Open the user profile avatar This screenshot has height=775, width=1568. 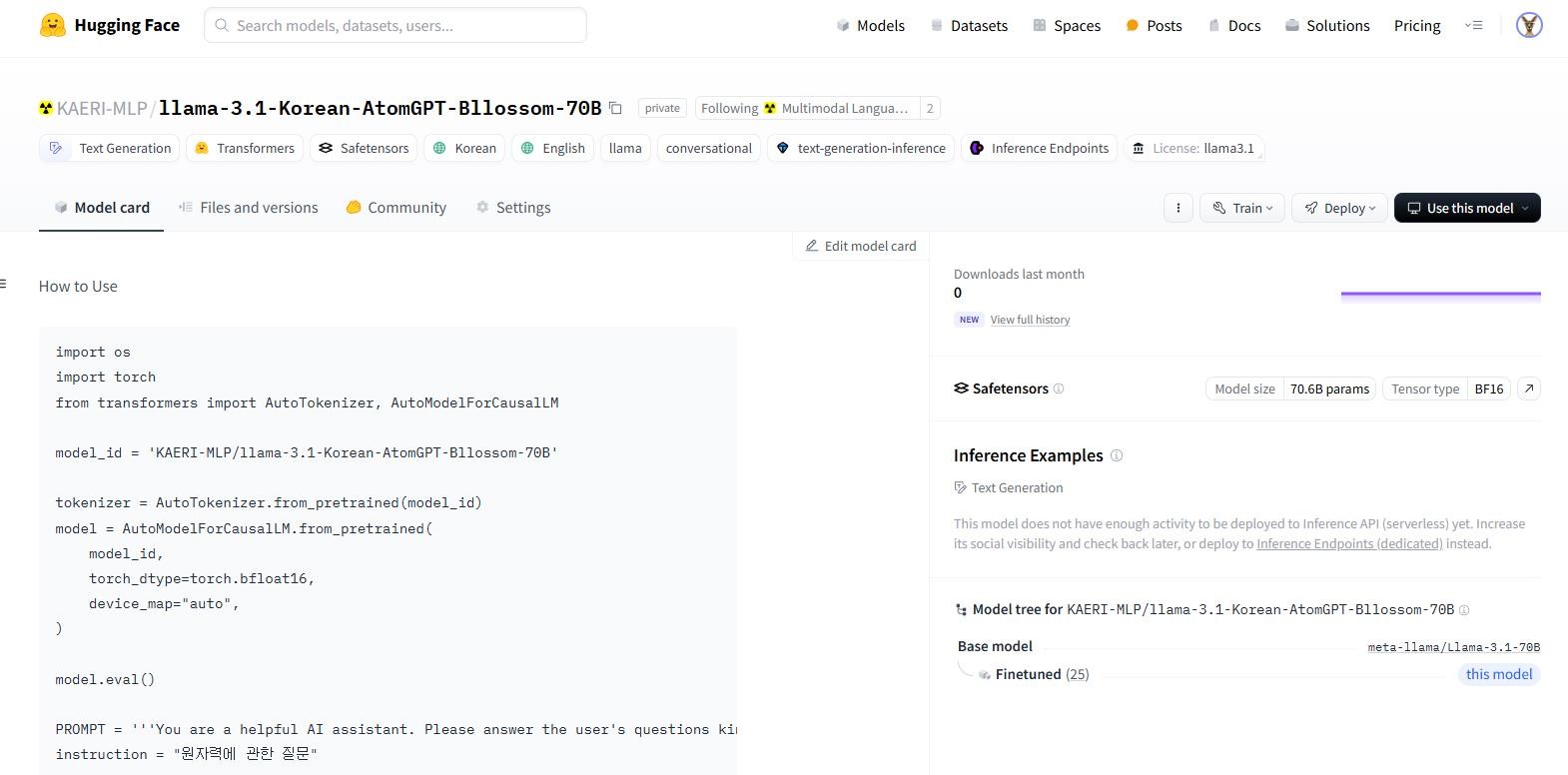point(1528,26)
